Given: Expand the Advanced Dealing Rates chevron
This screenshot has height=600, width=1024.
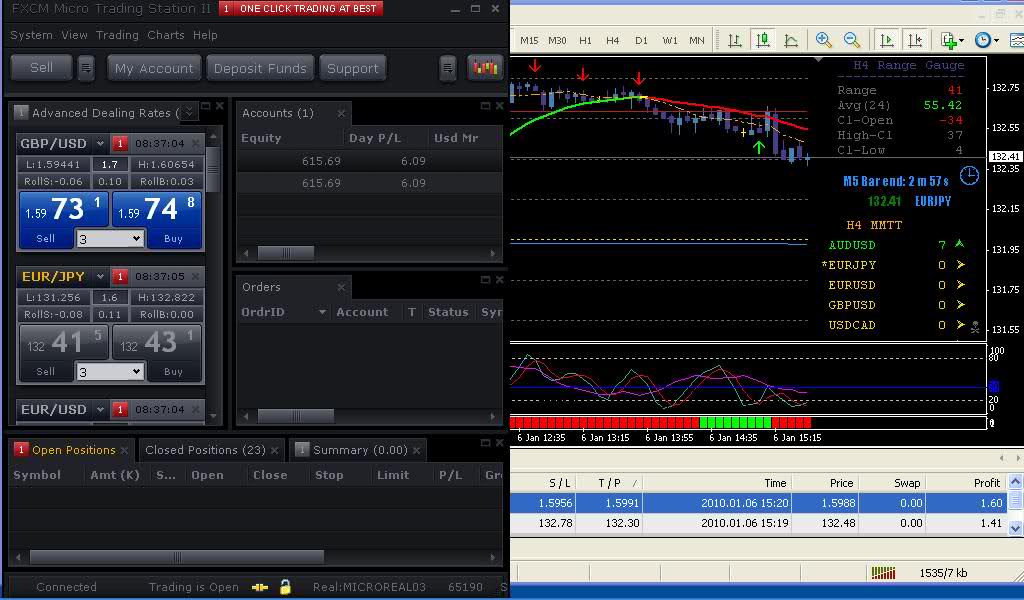Looking at the screenshot, I should click(x=190, y=113).
